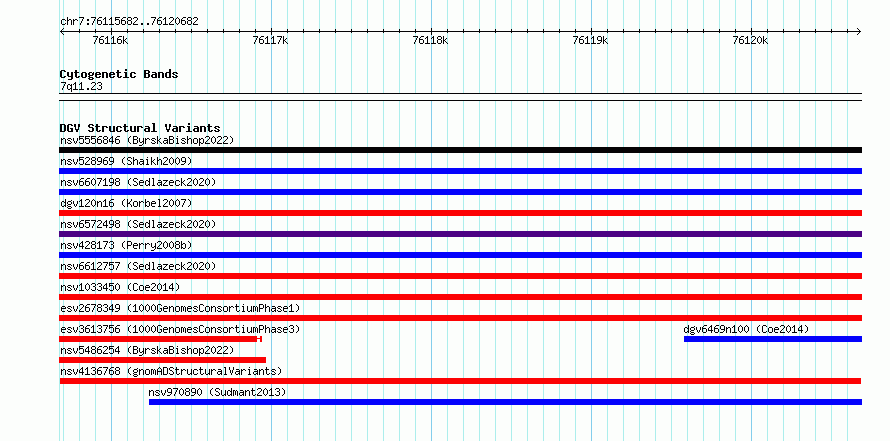The width and height of the screenshot is (890, 441).
Task: Open nsv970890 (Sudmant2013) variant label
Action: [x=217, y=392]
